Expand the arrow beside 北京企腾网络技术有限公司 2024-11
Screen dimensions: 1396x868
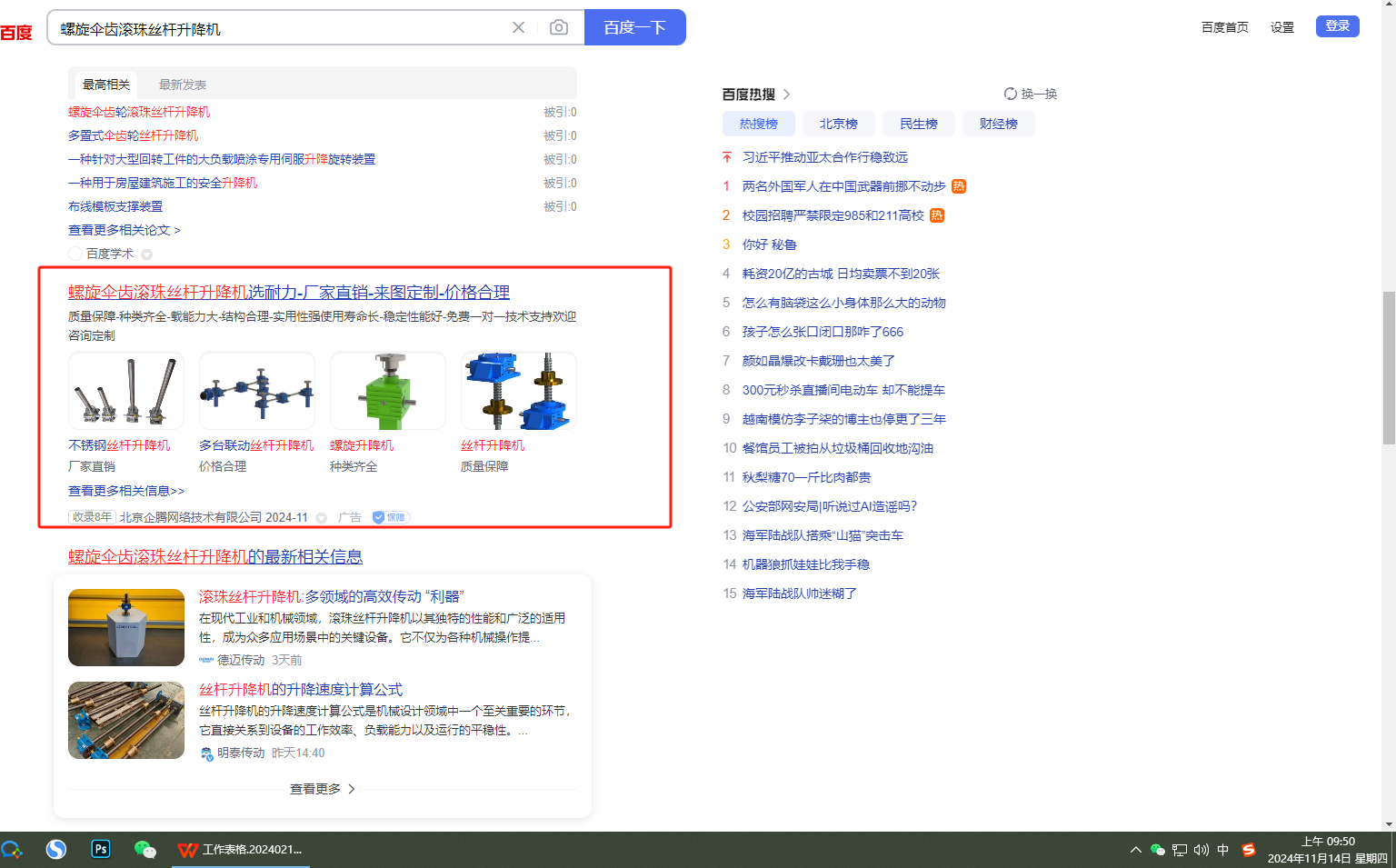point(321,518)
